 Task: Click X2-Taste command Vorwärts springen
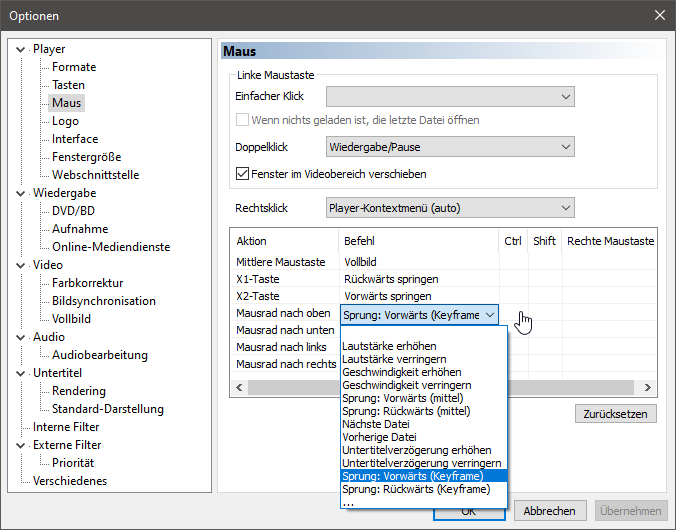click(388, 296)
